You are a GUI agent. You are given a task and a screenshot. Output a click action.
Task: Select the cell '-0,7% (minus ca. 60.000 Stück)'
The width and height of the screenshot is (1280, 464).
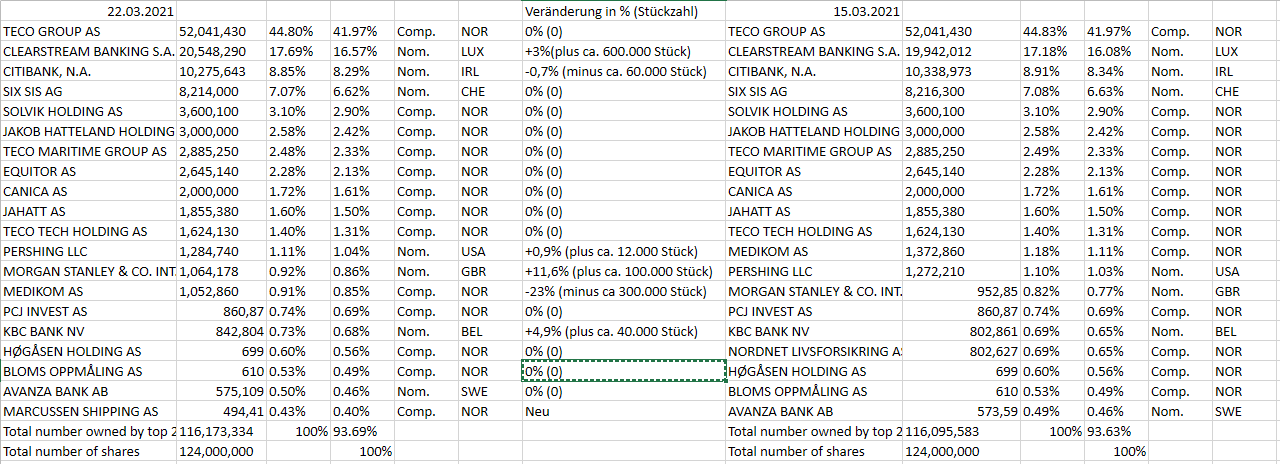click(624, 71)
